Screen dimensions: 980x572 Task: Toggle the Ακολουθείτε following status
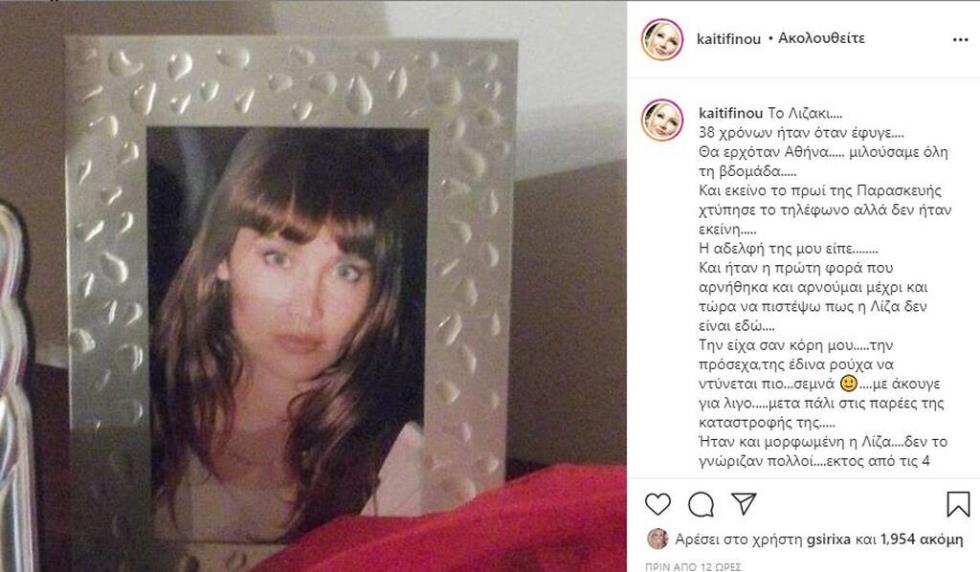[x=821, y=38]
